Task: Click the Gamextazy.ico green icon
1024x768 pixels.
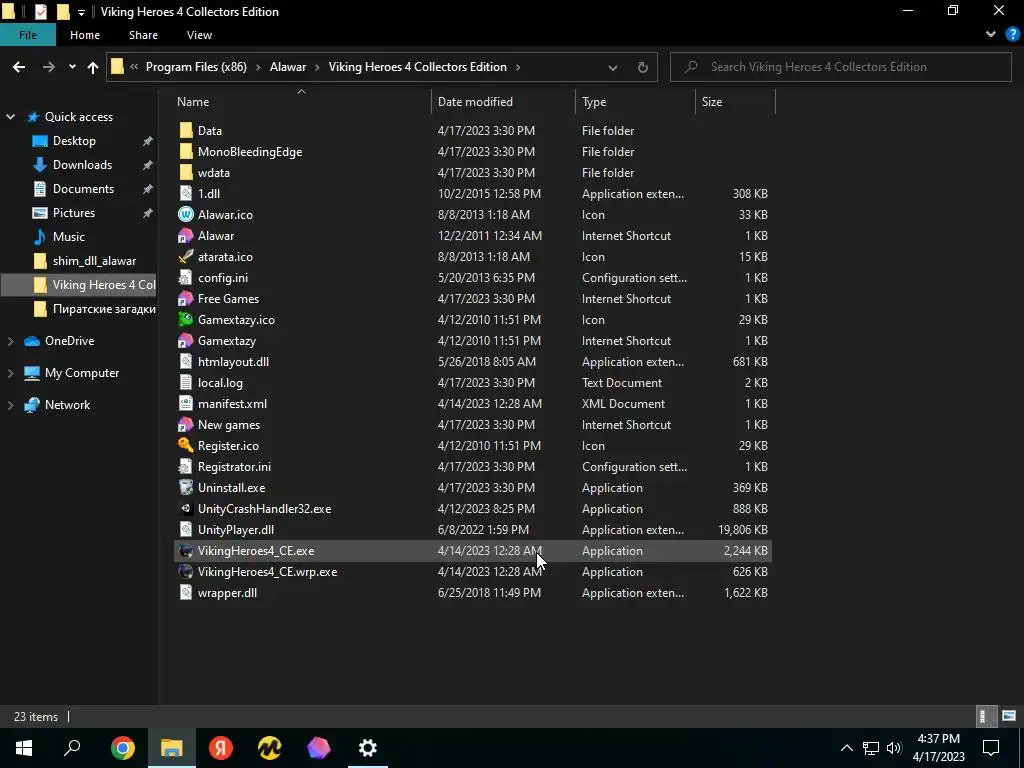Action: tap(186, 319)
